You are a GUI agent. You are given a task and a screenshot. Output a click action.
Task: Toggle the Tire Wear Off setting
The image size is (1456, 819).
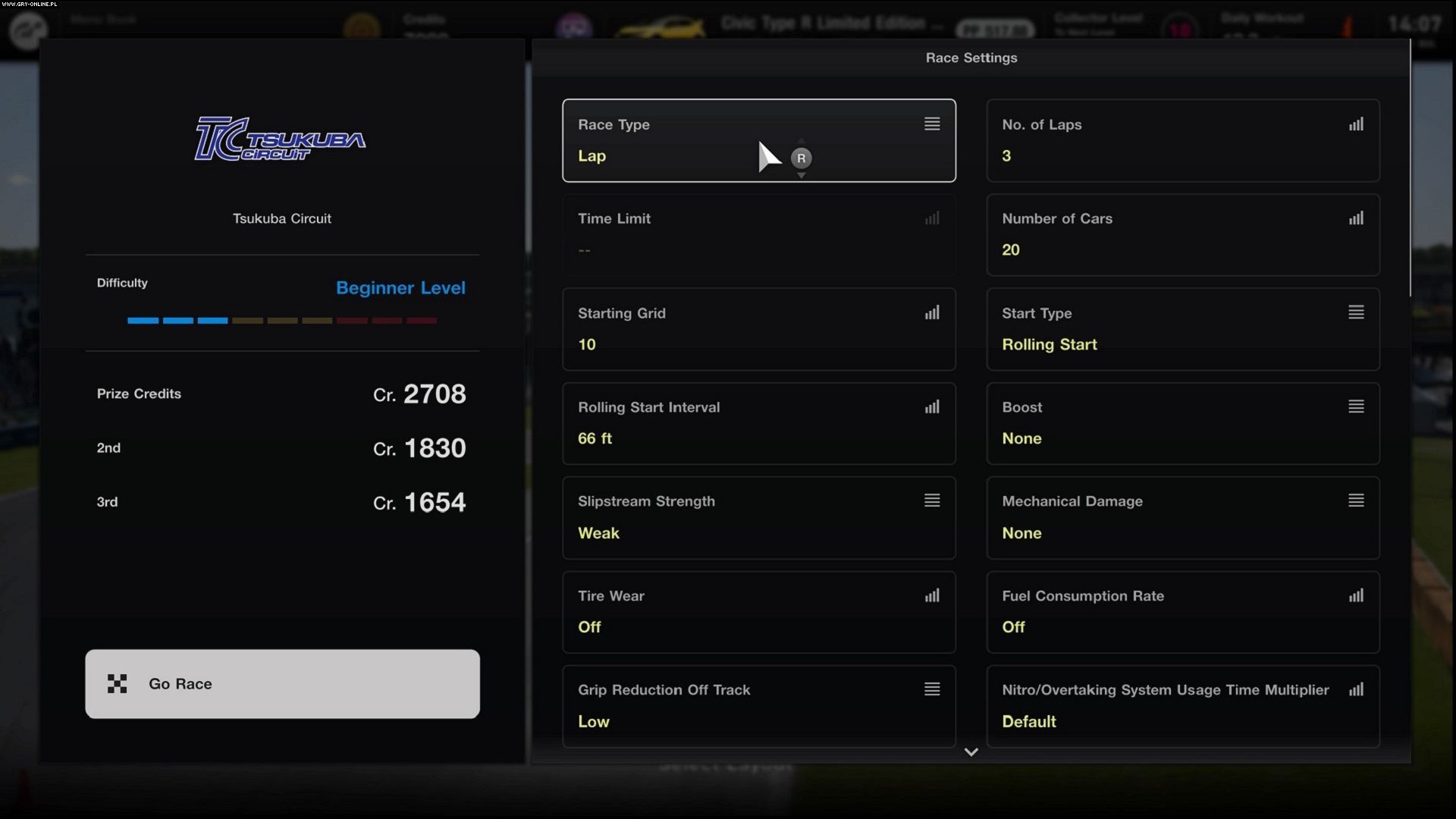click(758, 612)
